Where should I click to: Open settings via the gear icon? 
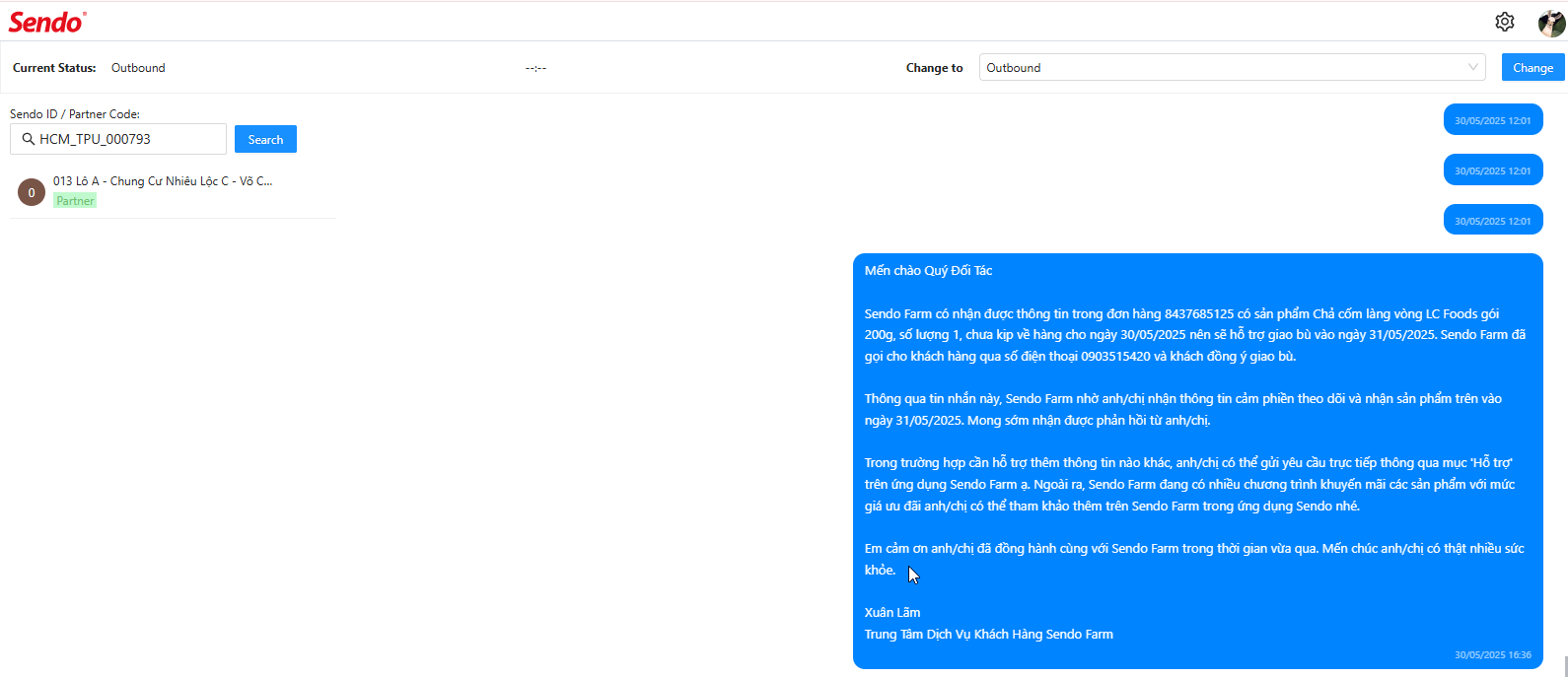1504,22
